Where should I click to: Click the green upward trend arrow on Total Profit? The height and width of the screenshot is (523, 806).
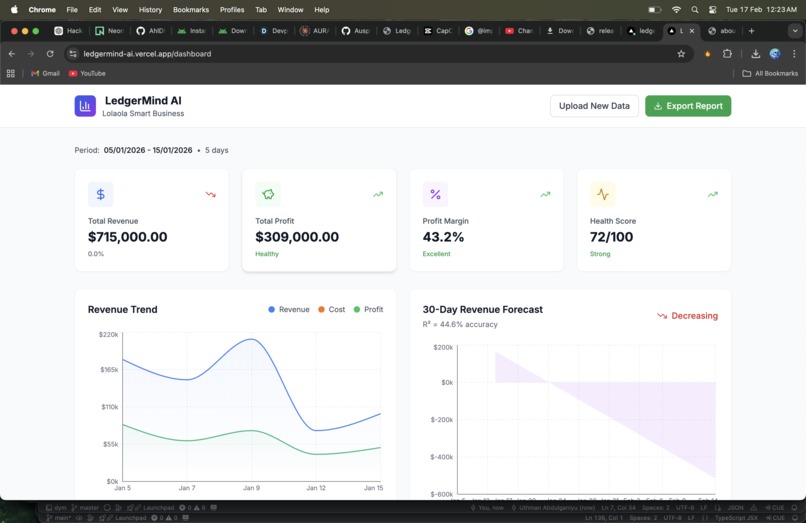pos(378,194)
